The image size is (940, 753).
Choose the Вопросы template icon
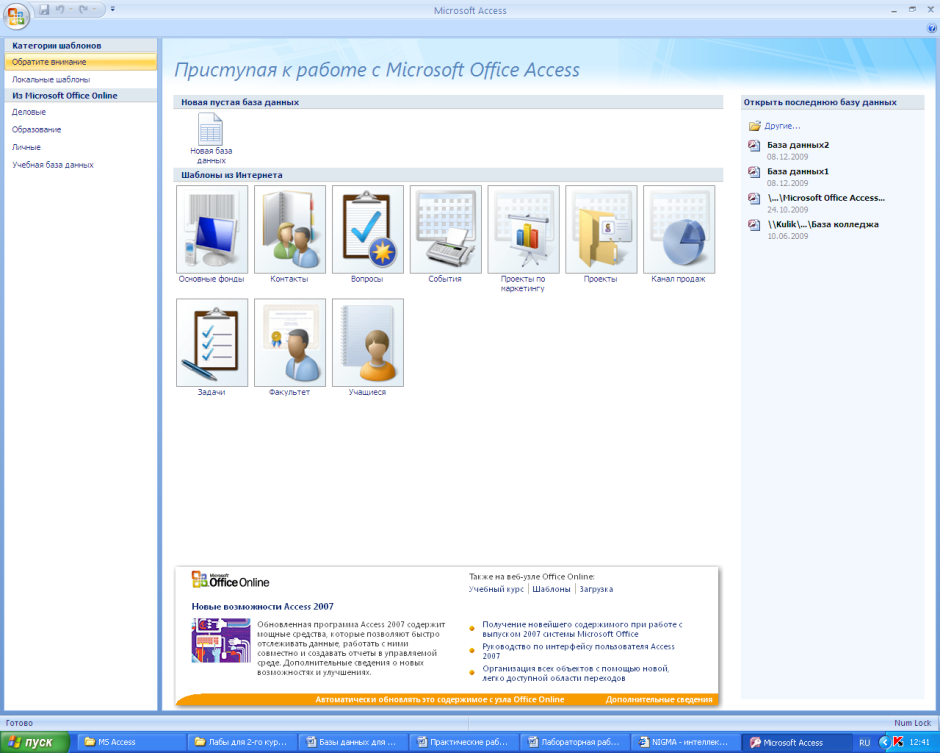pyautogui.click(x=367, y=229)
